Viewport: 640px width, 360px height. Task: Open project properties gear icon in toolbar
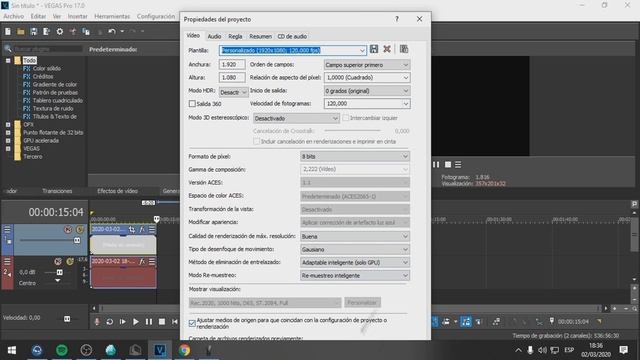tap(60, 31)
